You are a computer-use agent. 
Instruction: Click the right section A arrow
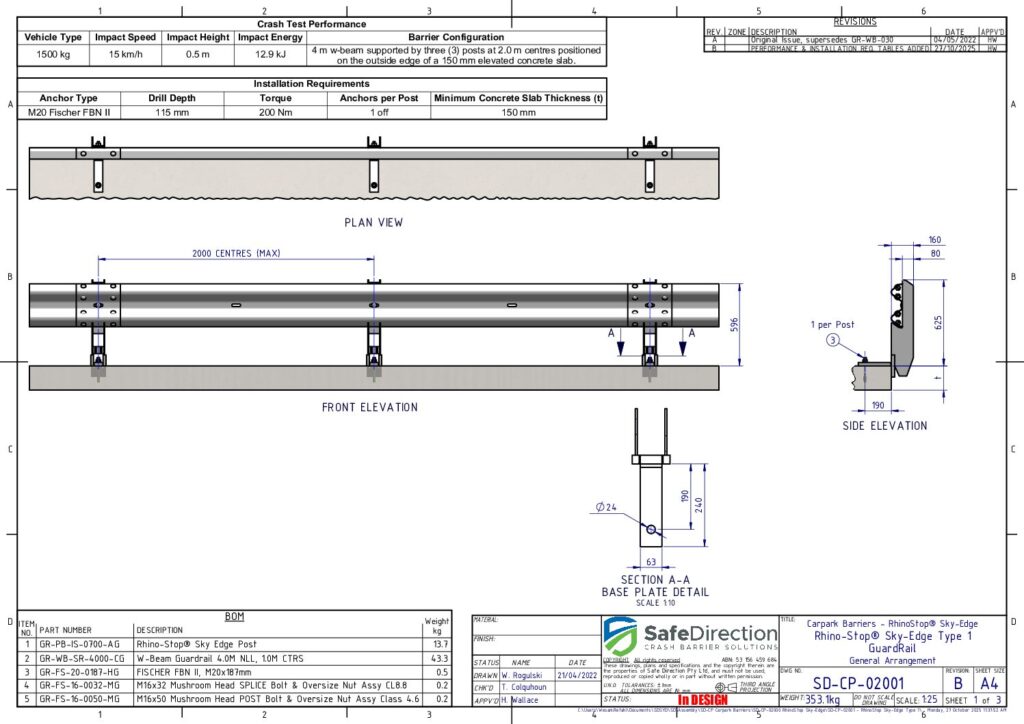[x=683, y=346]
